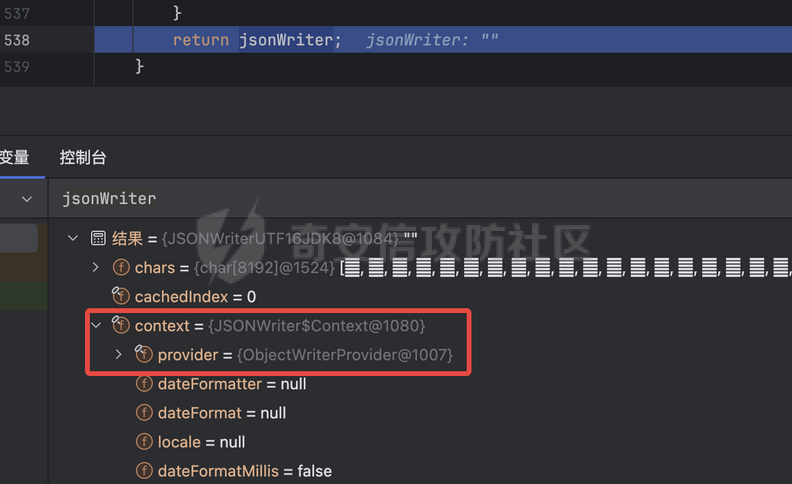Click the dateFormatMillis field icon
Screen dimensions: 792x484
[144, 471]
